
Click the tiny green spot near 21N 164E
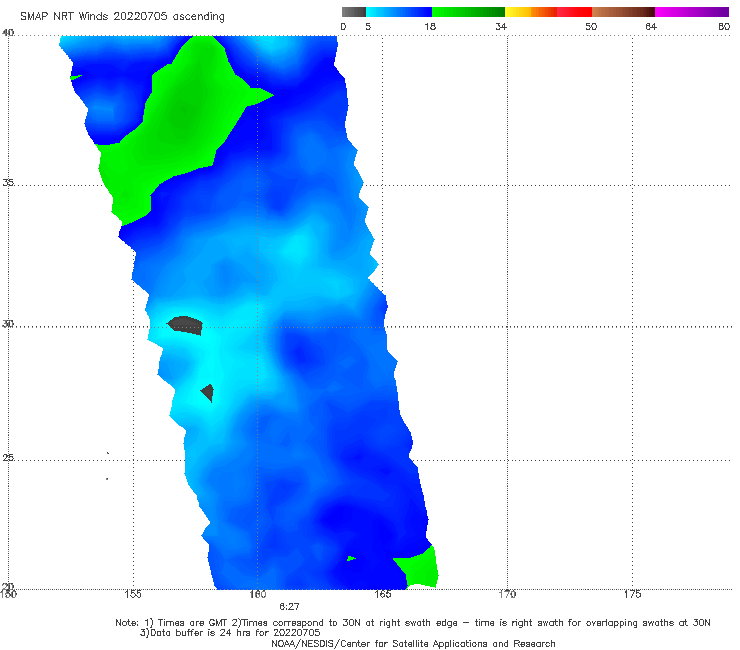click(351, 558)
